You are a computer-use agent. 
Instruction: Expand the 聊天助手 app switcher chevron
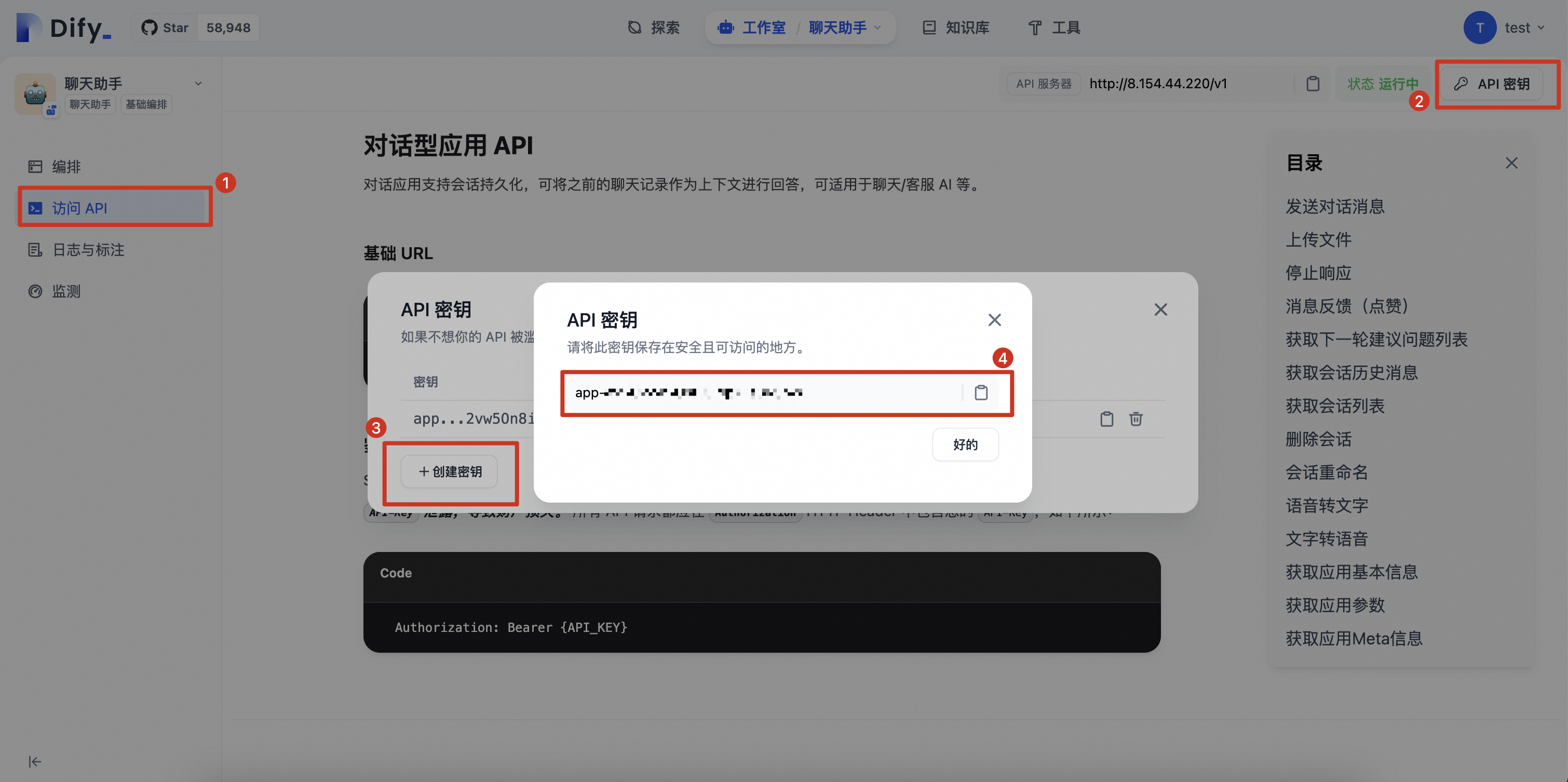(x=198, y=84)
